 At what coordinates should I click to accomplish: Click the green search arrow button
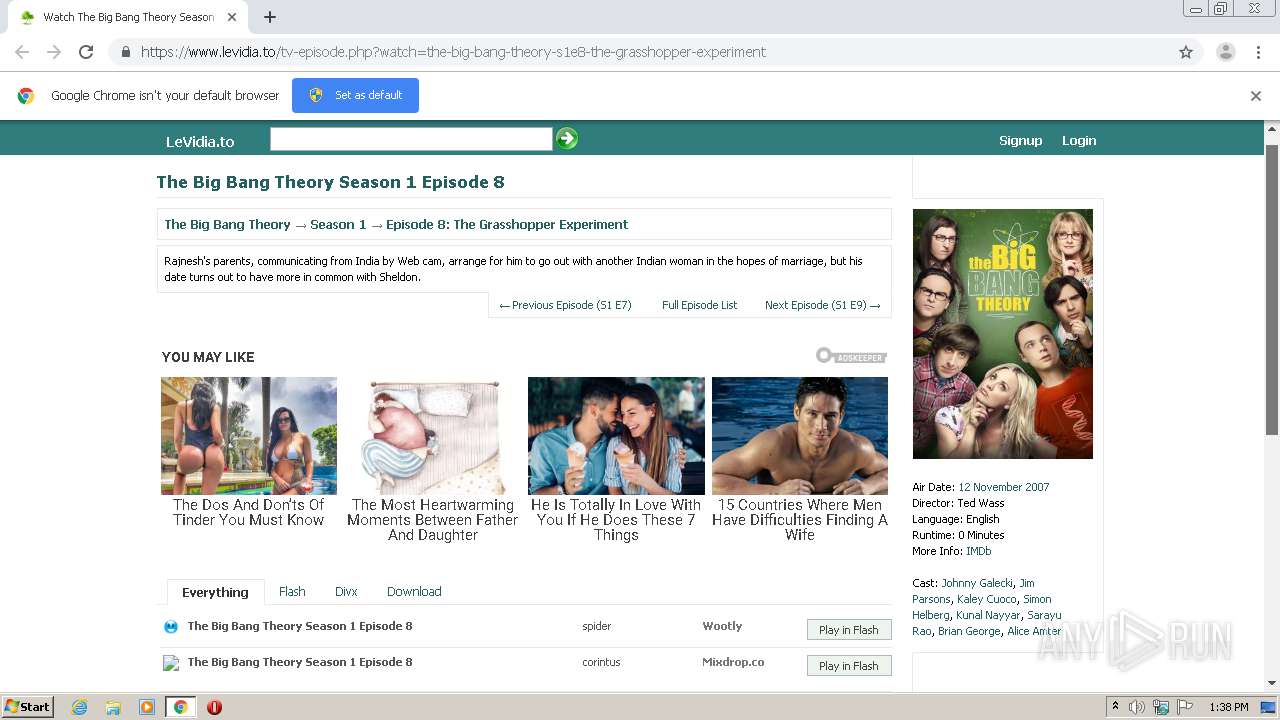[567, 139]
